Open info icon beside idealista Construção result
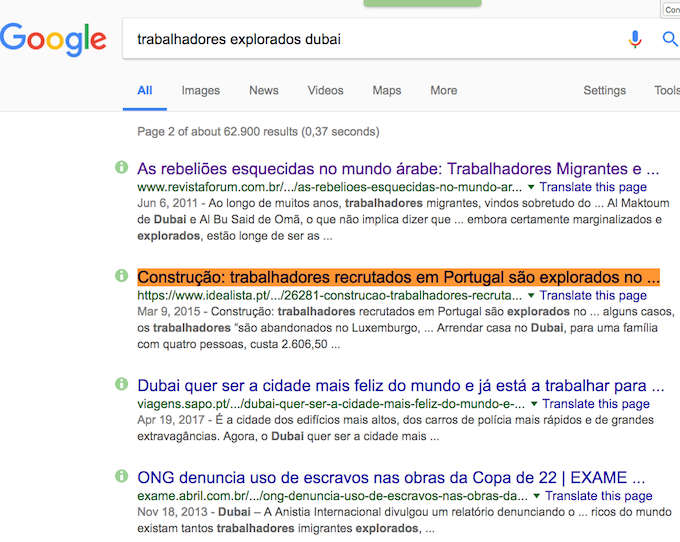The image size is (680, 542). click(x=121, y=275)
